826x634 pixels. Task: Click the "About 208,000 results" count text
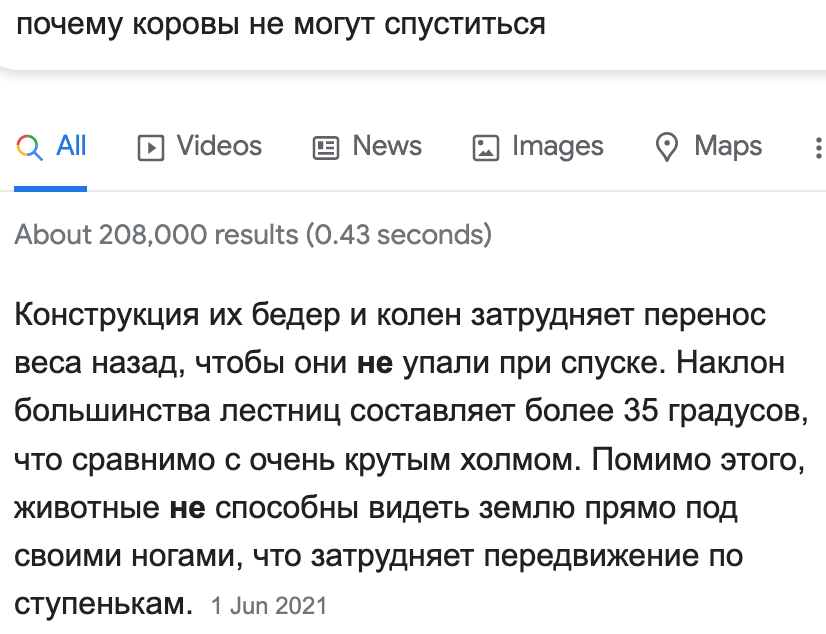[157, 235]
